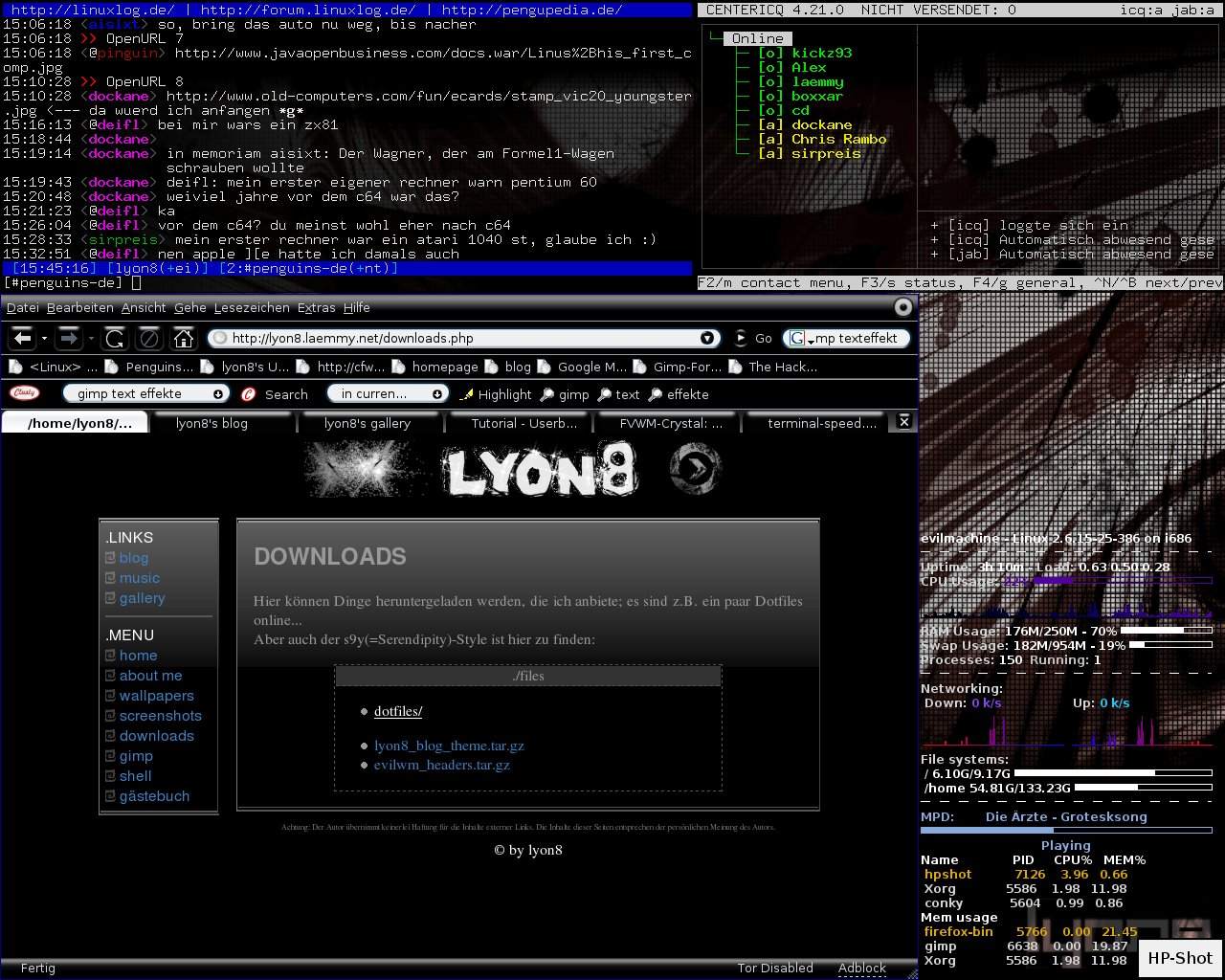Click the Forward arrow button

coord(69,338)
